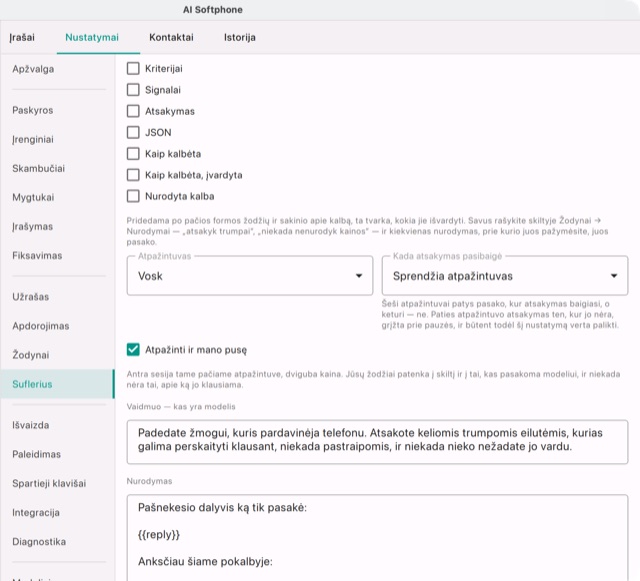
Task: Click the AI Softphone window title
Action: 213,10
